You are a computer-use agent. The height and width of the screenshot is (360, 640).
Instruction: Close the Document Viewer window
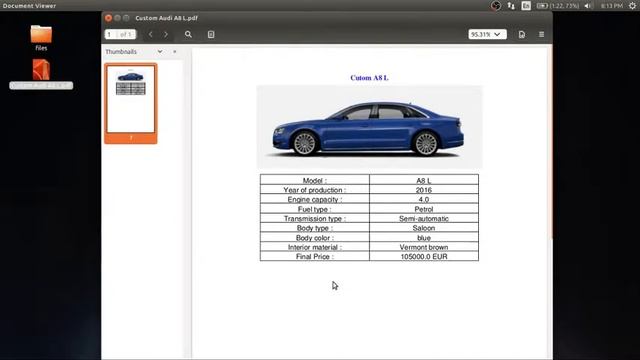[x=108, y=18]
